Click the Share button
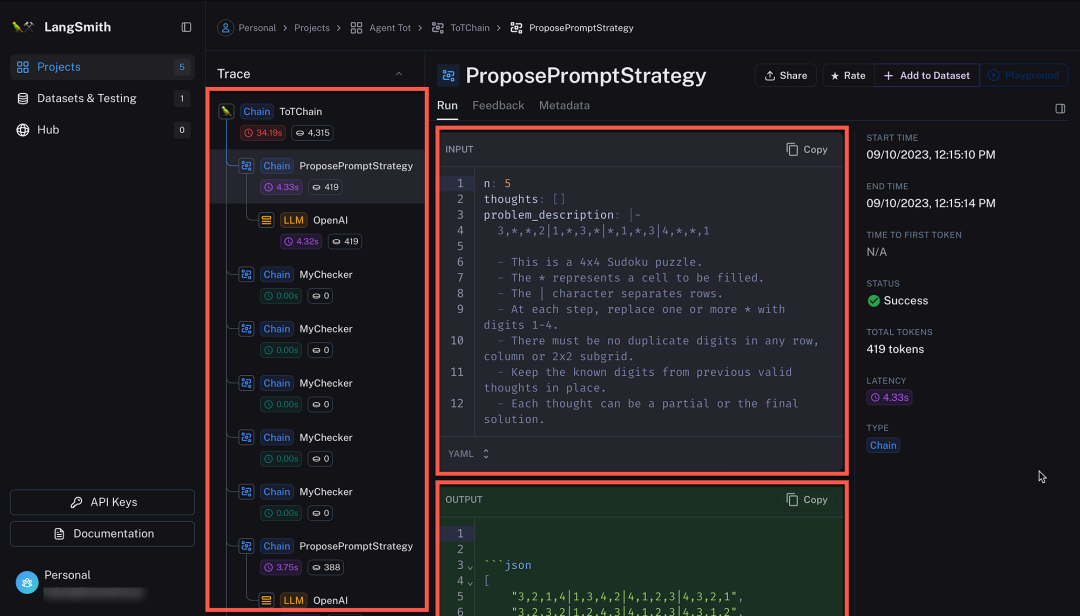The image size is (1080, 616). tap(786, 76)
